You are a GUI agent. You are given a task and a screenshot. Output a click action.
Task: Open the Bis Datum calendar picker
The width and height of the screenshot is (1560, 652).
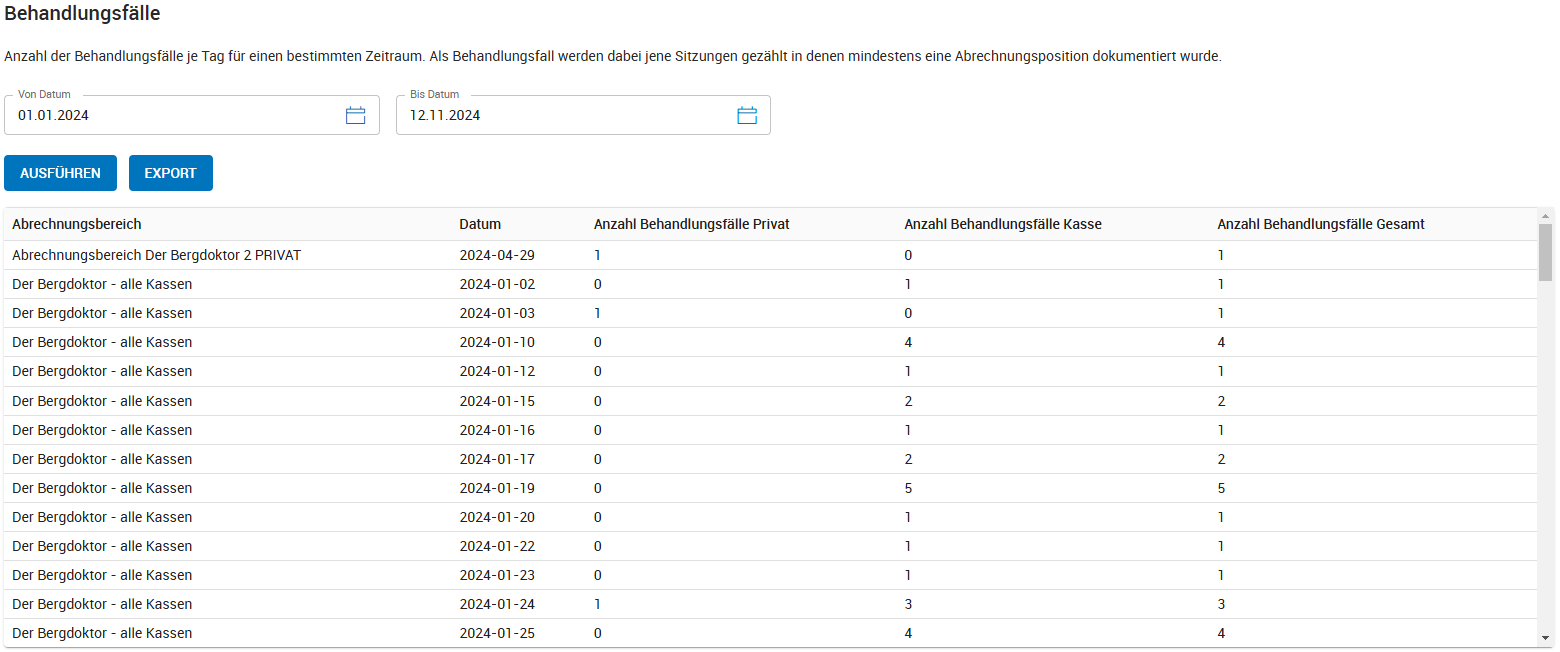pyautogui.click(x=747, y=115)
